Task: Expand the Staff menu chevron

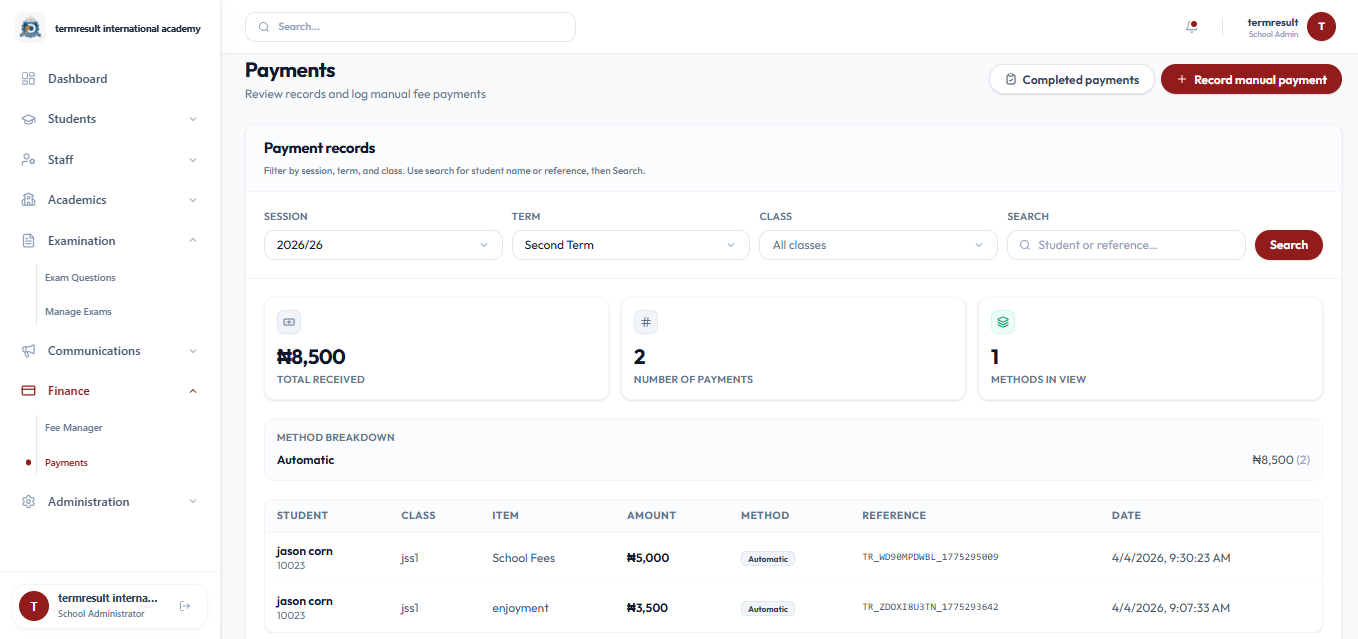Action: [x=193, y=160]
